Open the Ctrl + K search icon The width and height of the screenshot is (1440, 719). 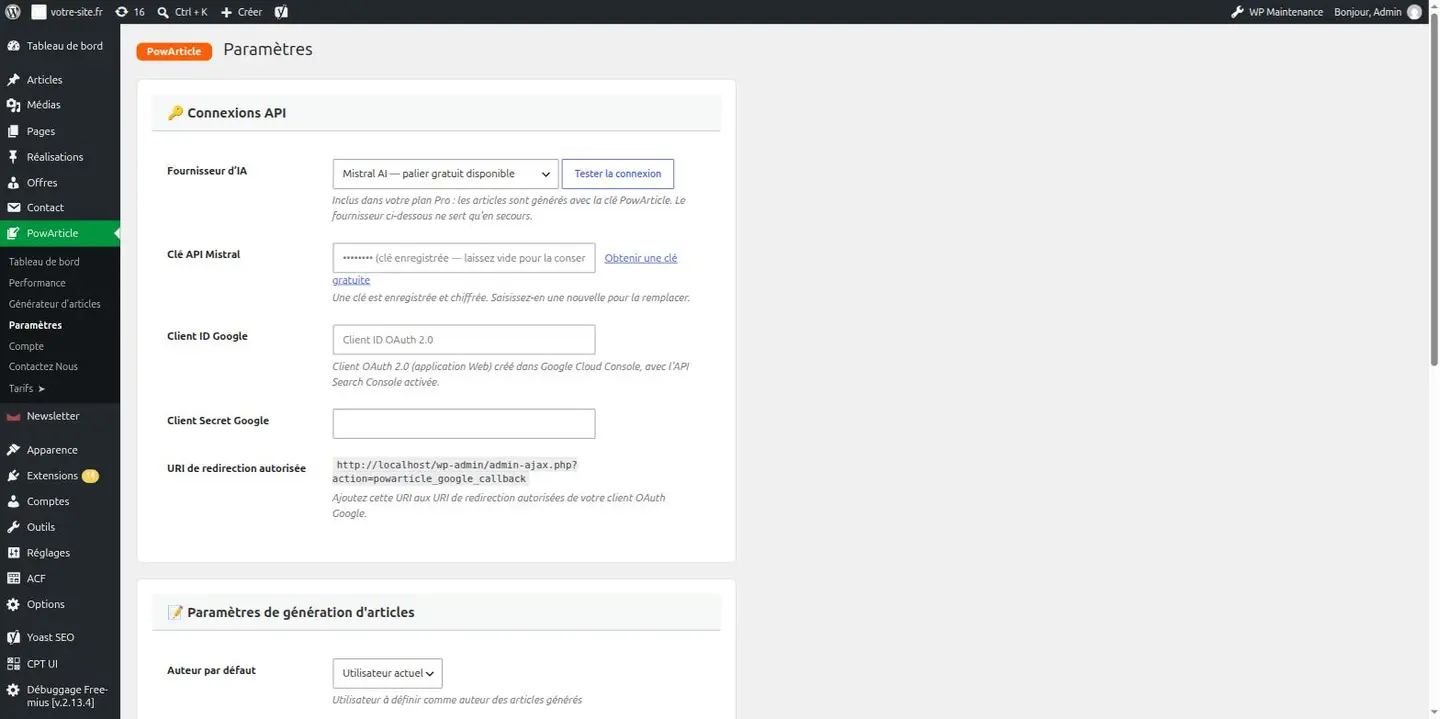[163, 12]
